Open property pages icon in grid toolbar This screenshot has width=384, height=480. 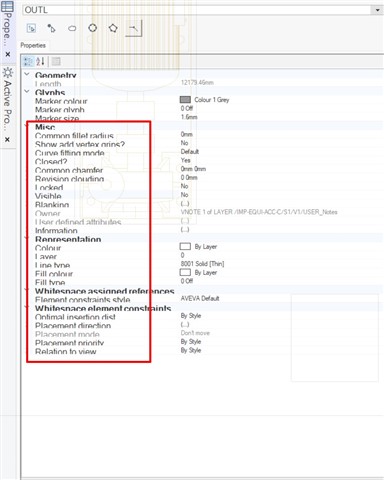coord(56,61)
